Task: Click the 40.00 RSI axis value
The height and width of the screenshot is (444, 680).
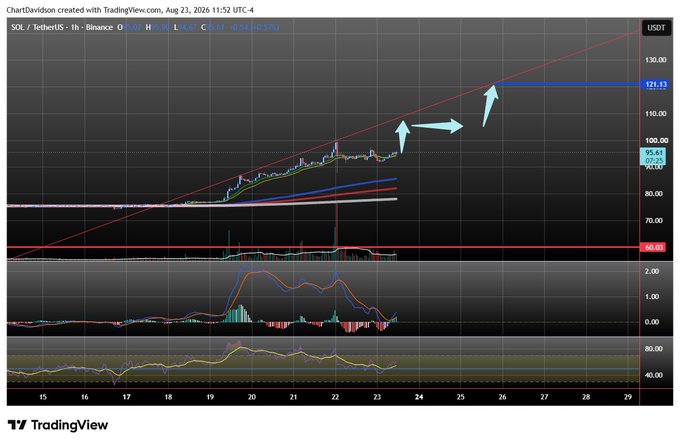Action: [654, 375]
